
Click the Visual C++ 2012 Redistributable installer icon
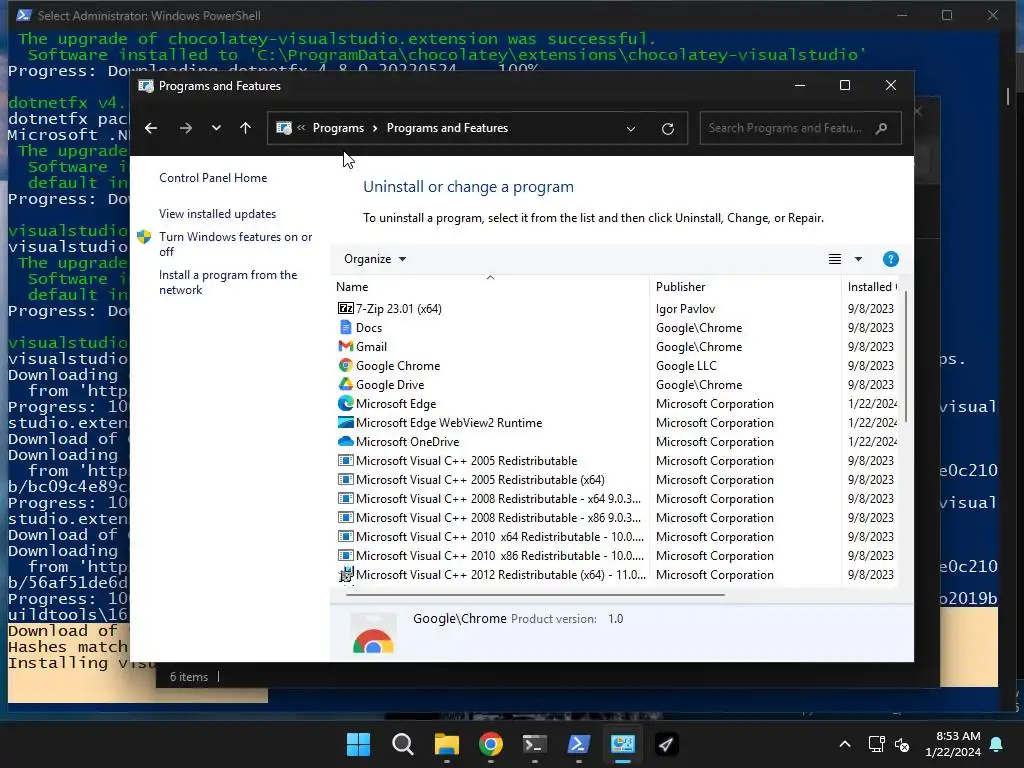click(x=345, y=574)
